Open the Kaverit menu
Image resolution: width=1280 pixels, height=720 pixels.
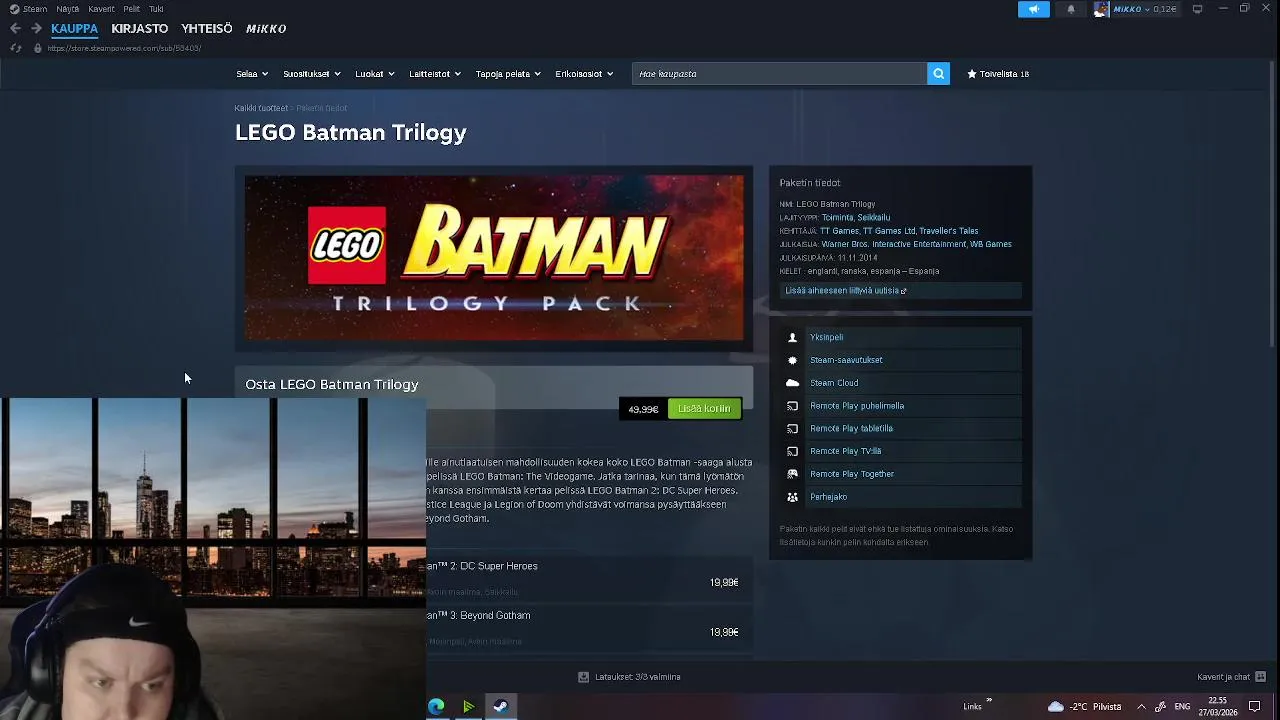tap(101, 9)
